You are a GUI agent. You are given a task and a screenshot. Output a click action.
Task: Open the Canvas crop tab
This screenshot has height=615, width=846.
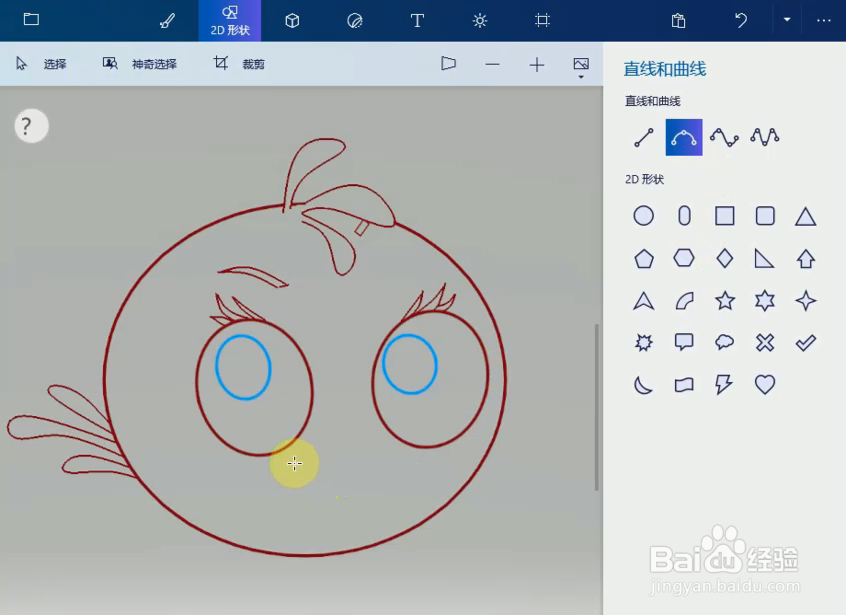(542, 20)
